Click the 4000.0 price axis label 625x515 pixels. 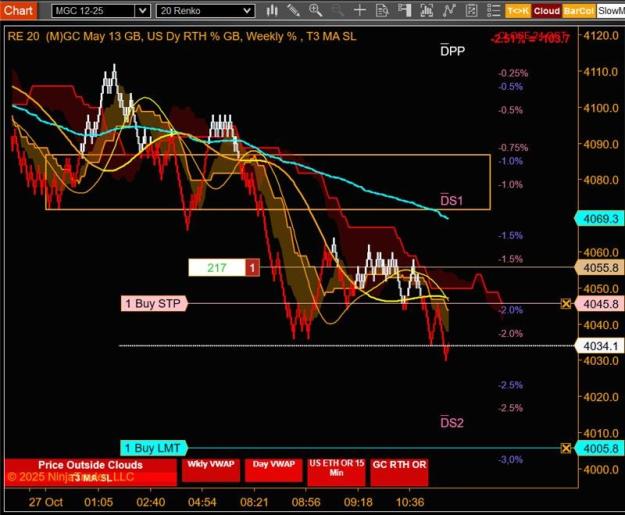pyautogui.click(x=601, y=470)
